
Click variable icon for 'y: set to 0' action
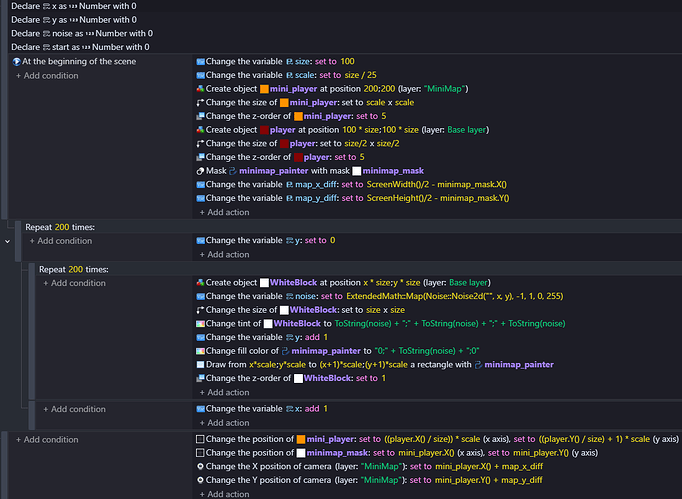click(201, 240)
